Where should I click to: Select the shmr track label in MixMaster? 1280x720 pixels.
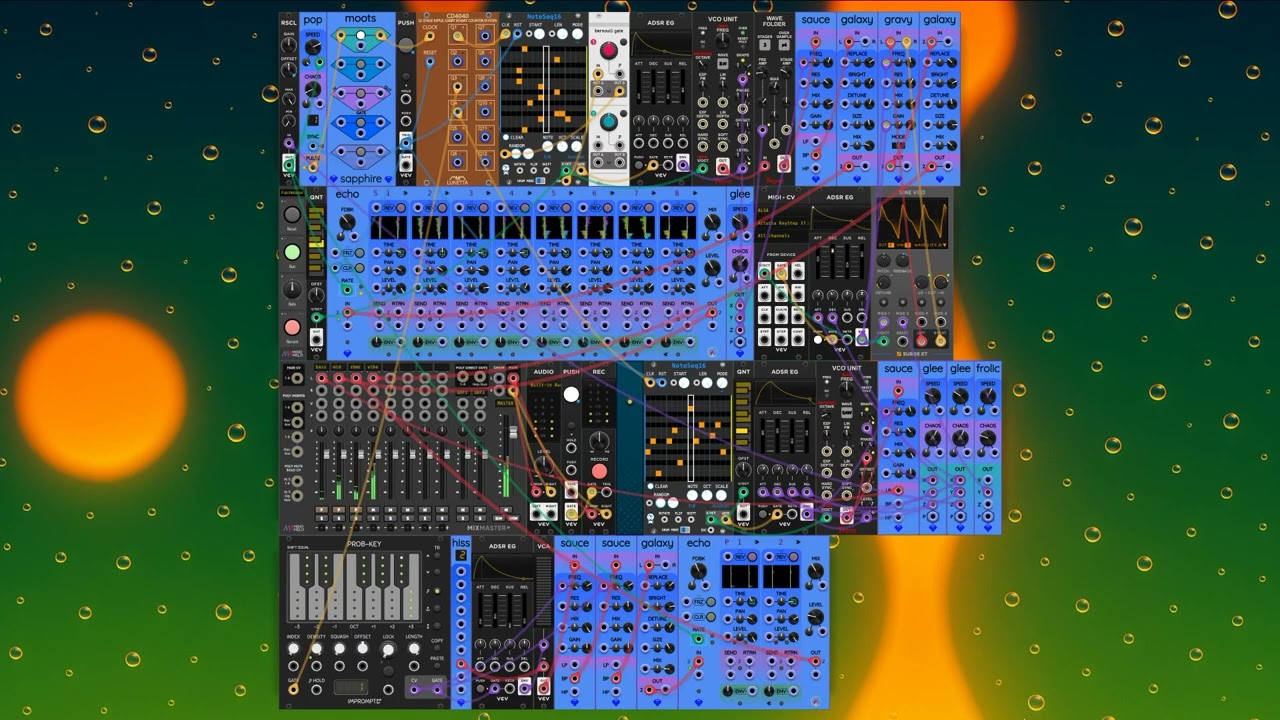coord(356,368)
